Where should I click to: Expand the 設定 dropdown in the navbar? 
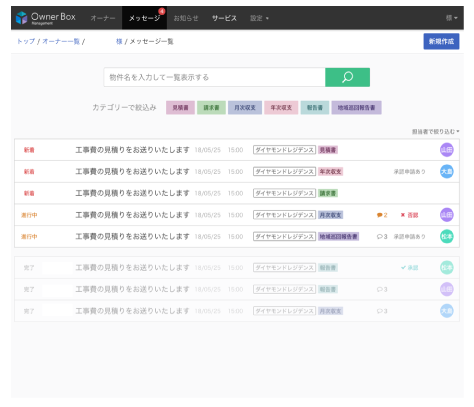[x=259, y=18]
